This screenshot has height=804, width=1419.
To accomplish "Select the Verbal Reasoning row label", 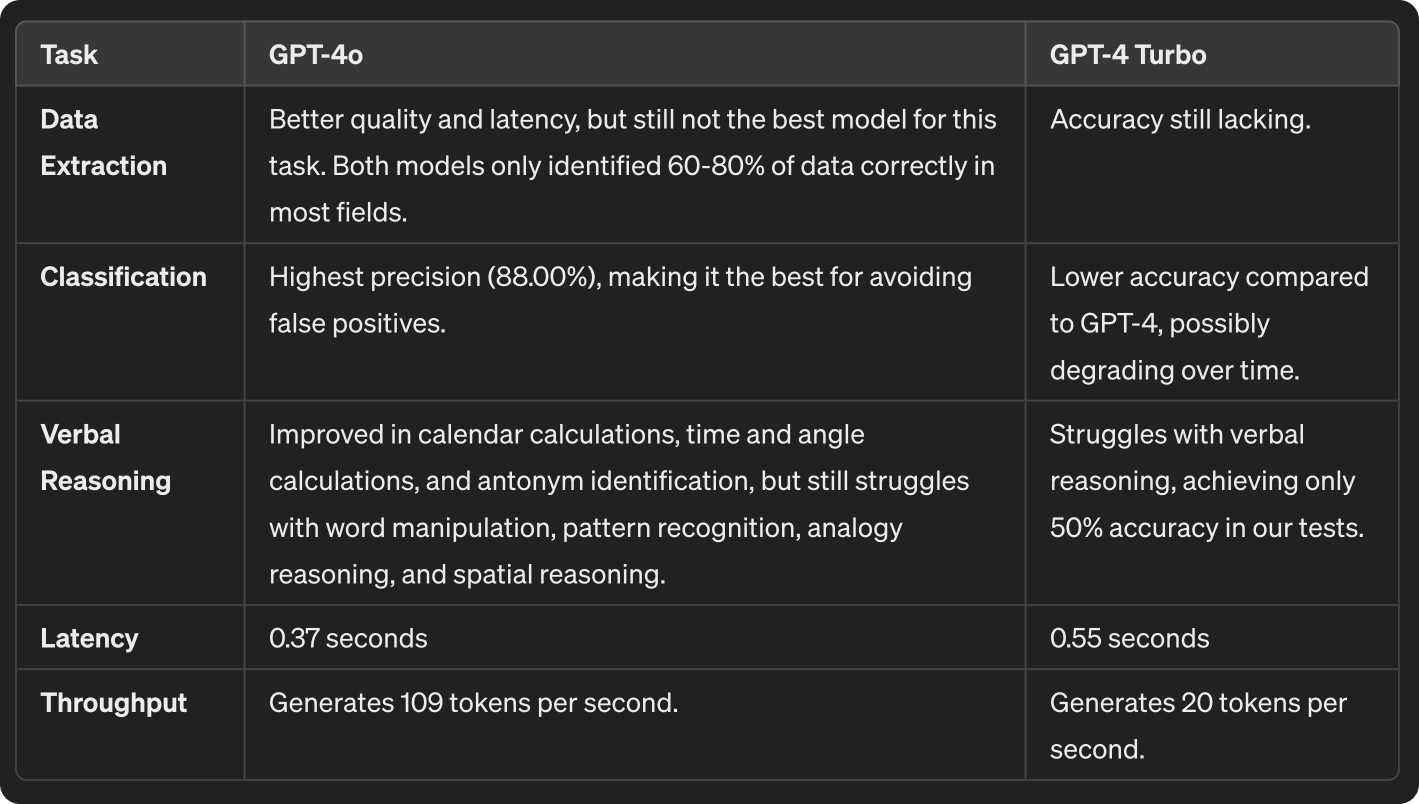I will pos(105,458).
